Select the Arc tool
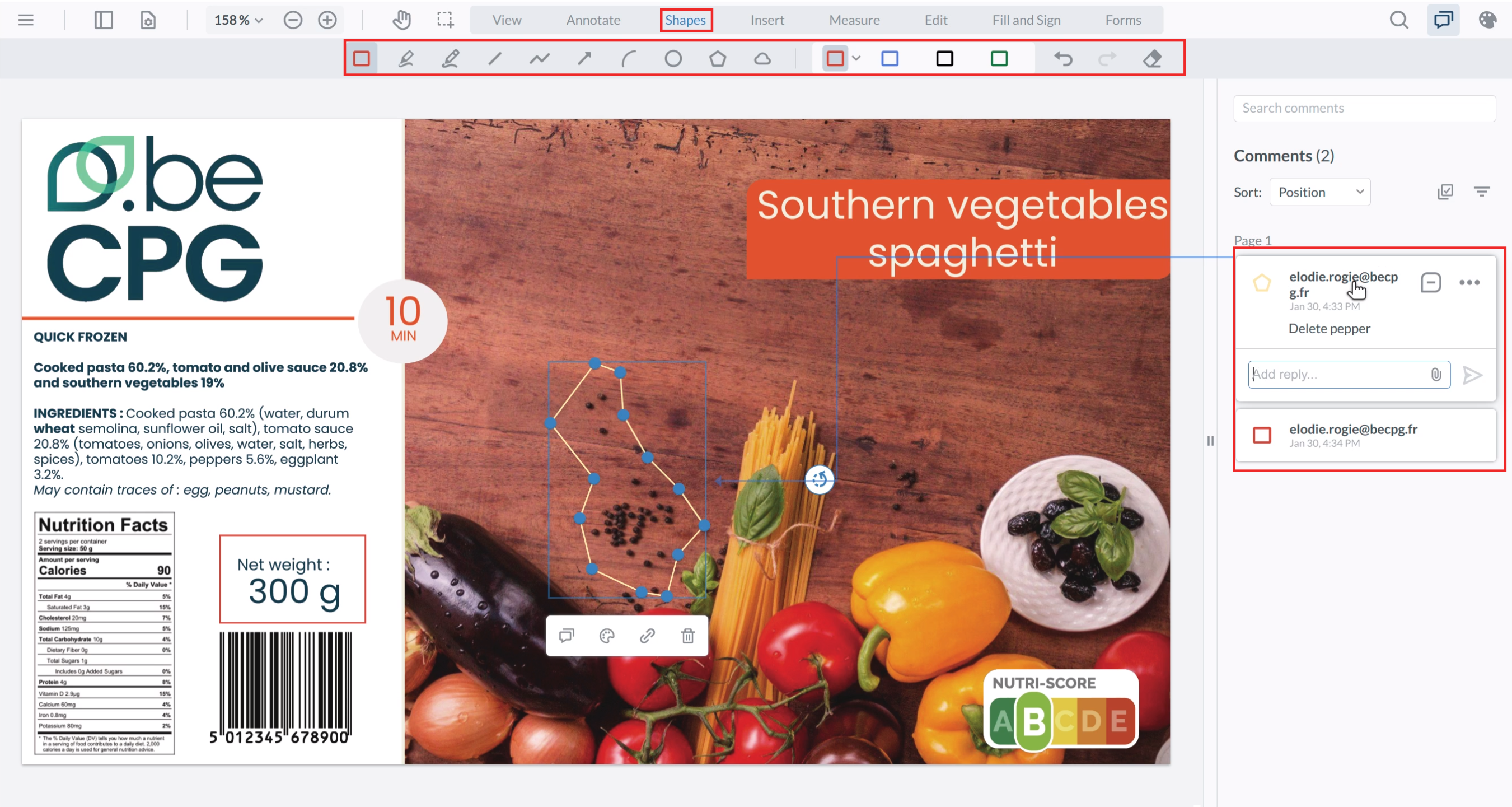This screenshot has width=1512, height=807. pos(629,58)
